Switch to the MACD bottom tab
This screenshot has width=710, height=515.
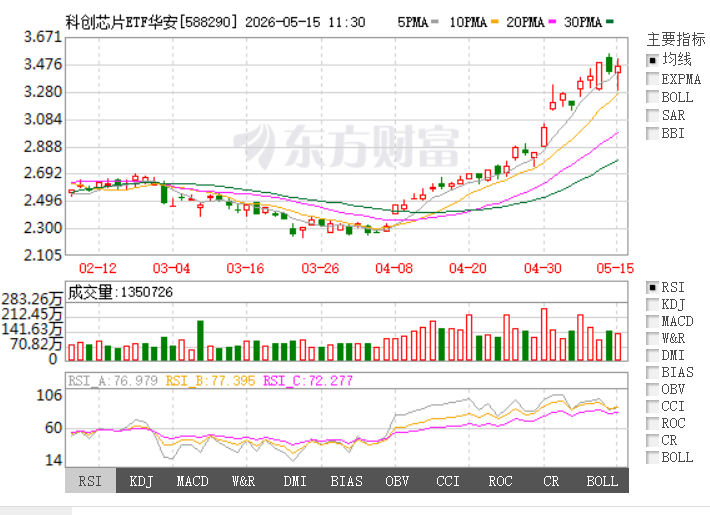point(192,481)
